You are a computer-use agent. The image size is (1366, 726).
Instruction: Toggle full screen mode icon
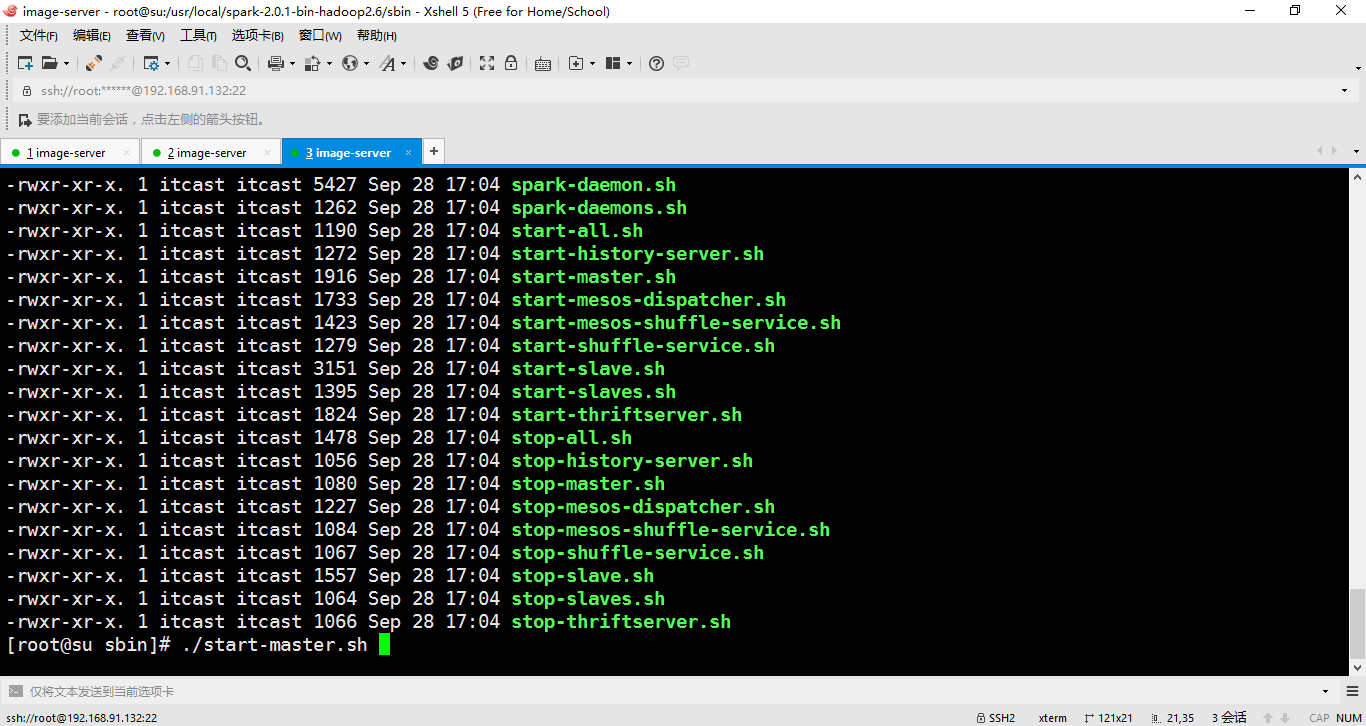[x=487, y=63]
